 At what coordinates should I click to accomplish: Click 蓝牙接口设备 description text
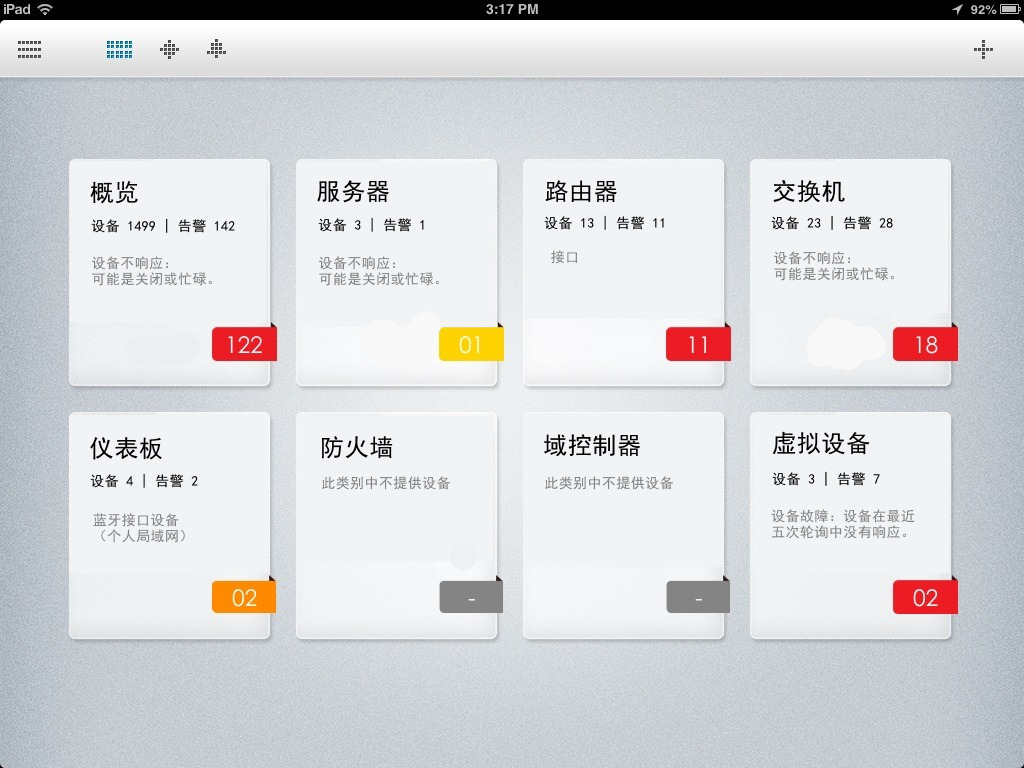pos(140,528)
